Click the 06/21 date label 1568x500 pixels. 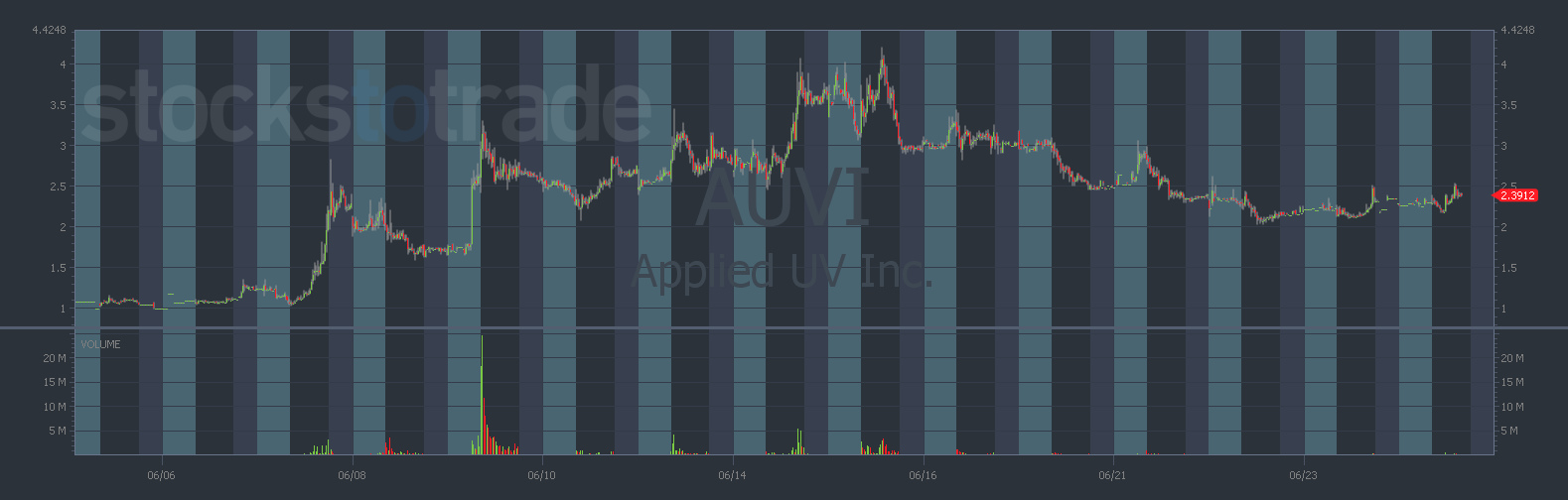point(1113,476)
